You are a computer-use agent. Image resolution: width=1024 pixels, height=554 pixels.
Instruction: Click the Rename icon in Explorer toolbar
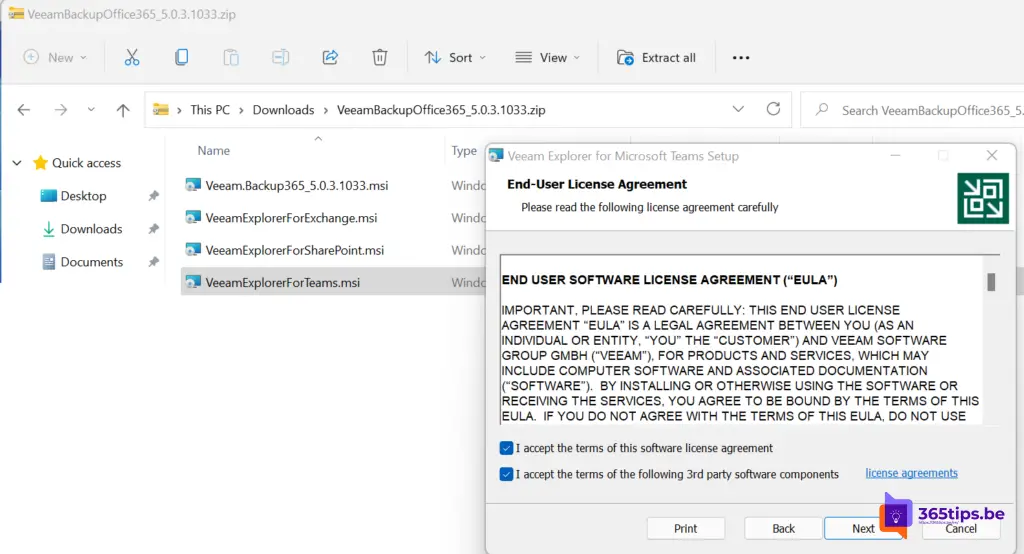pyautogui.click(x=281, y=57)
